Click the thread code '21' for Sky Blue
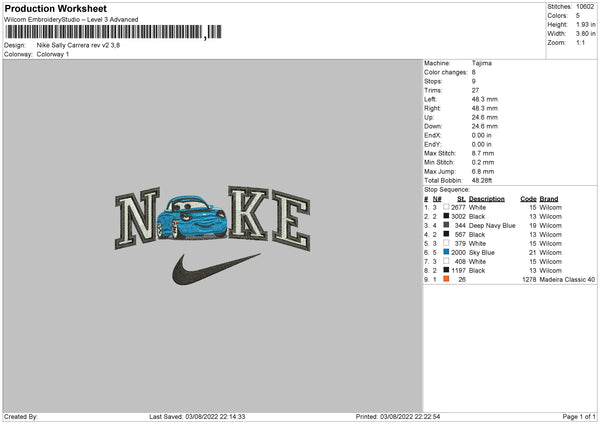Viewport: 600px width, 424px height. pyautogui.click(x=533, y=253)
